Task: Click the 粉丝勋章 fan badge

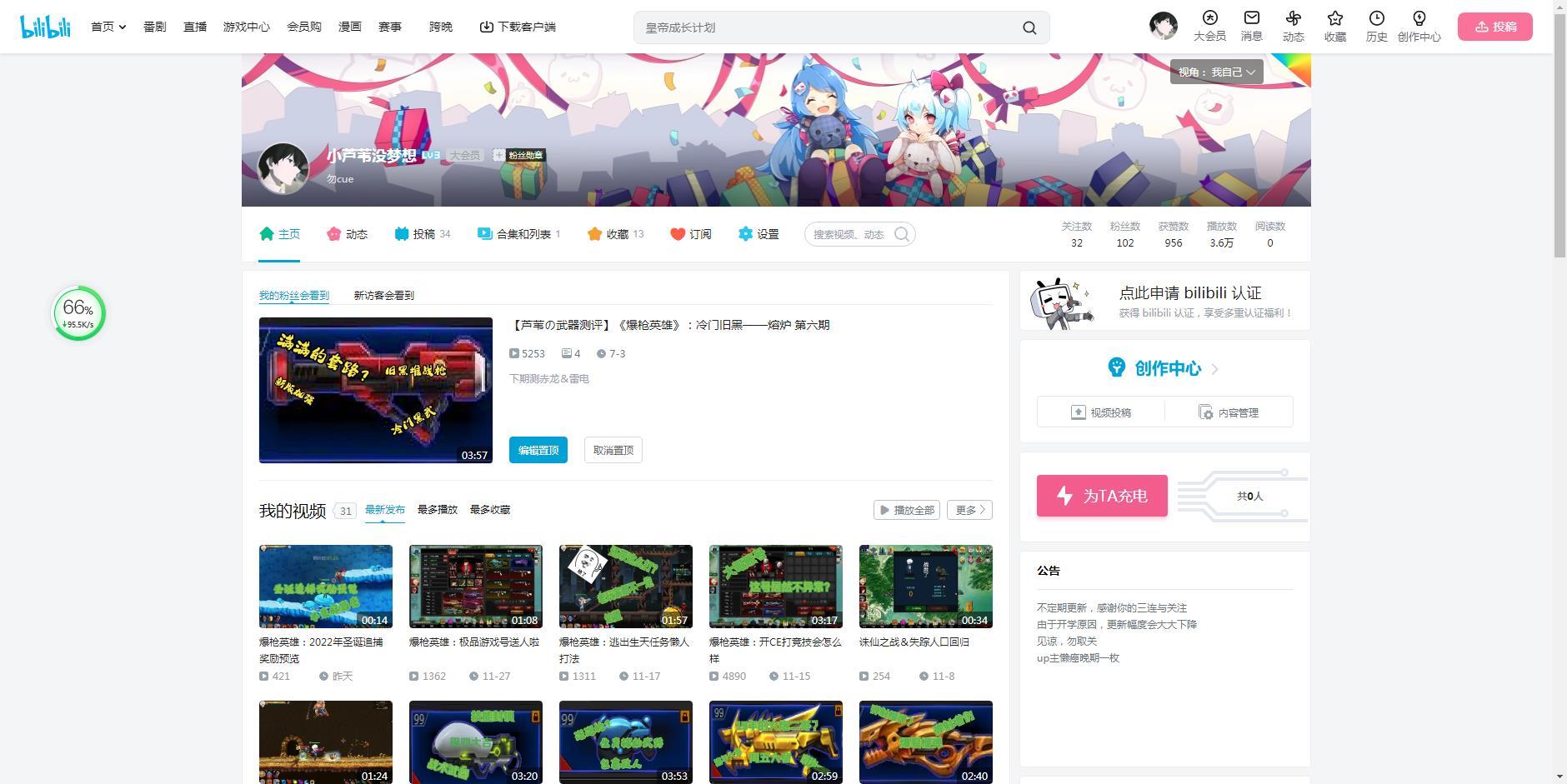Action: [518, 155]
